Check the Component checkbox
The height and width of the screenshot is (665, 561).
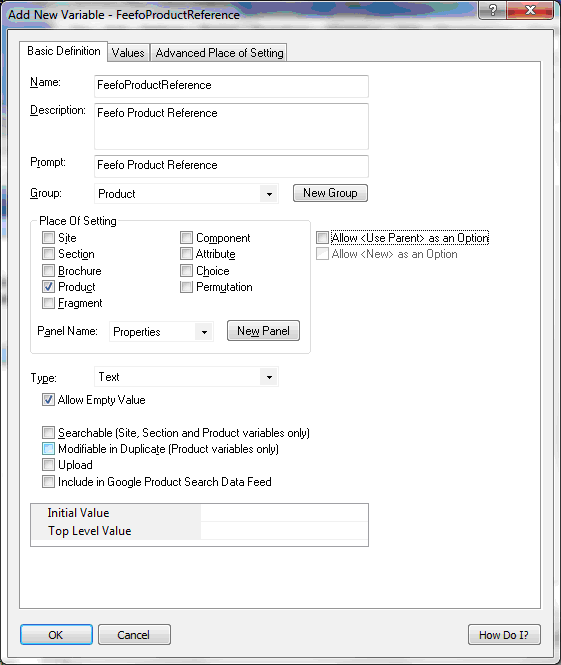(x=186, y=238)
